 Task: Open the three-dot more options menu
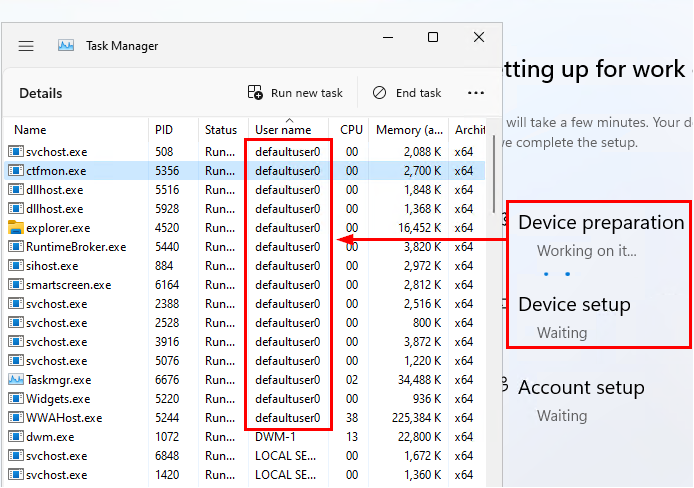pyautogui.click(x=476, y=93)
